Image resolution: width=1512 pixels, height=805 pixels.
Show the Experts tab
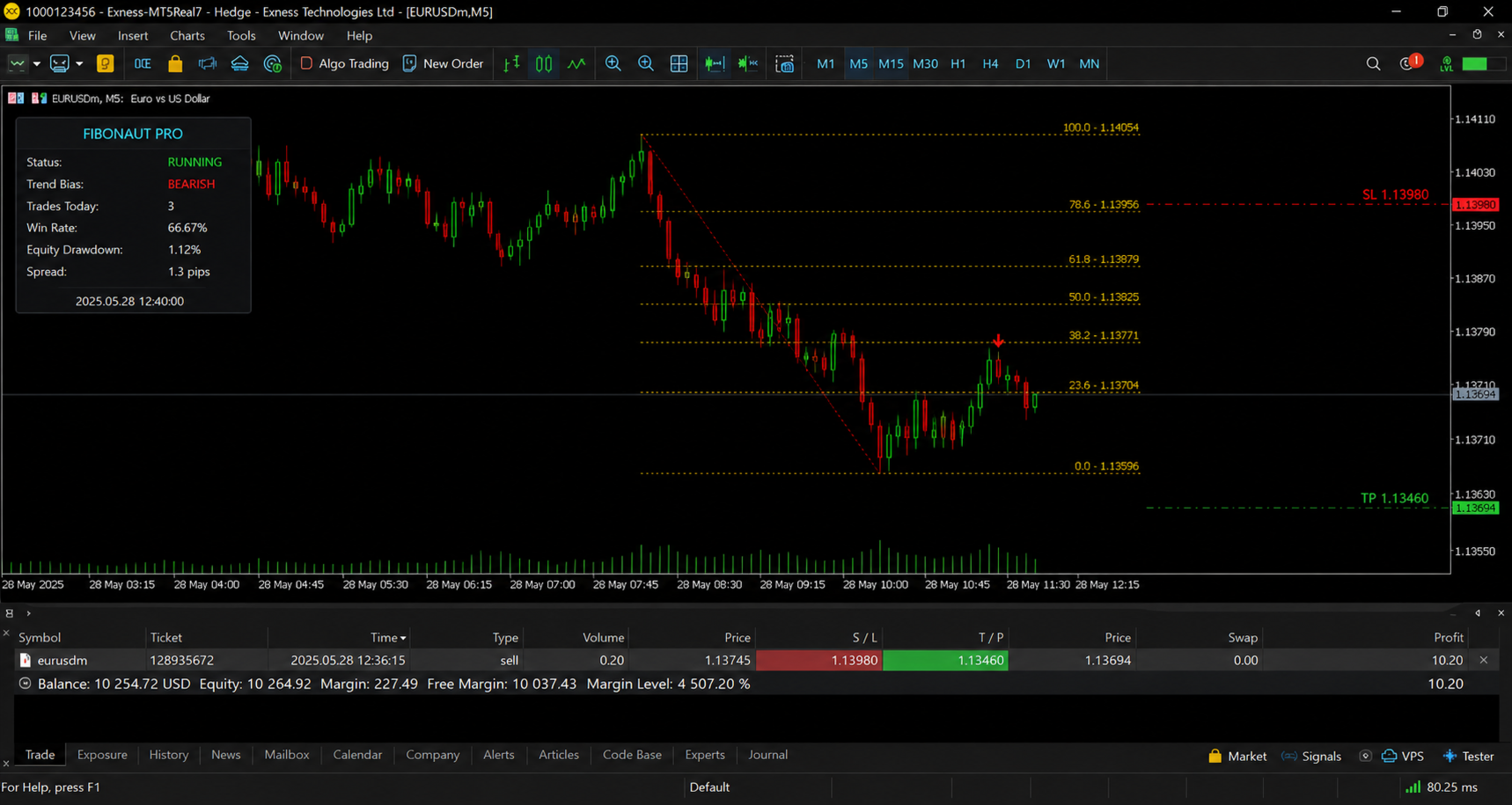click(x=705, y=755)
